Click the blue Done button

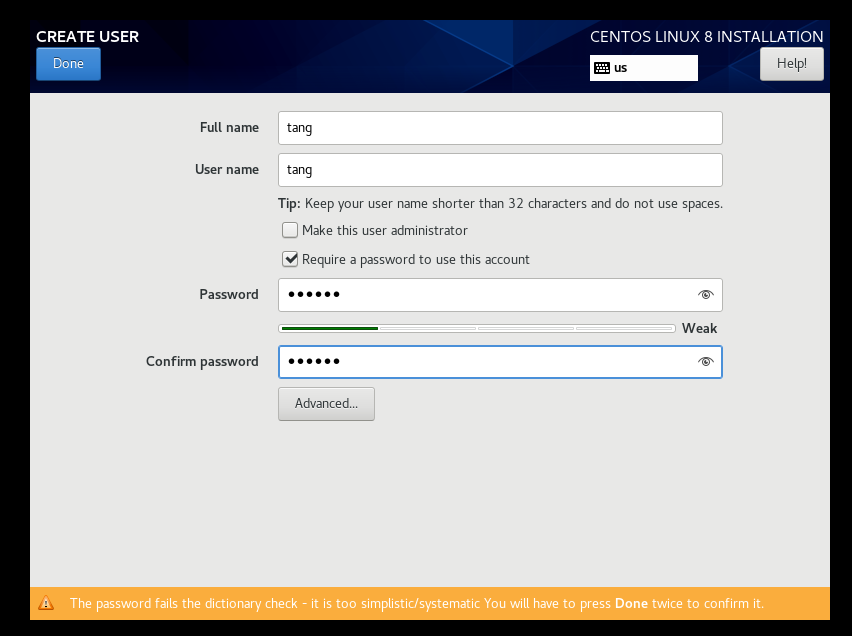coord(68,64)
